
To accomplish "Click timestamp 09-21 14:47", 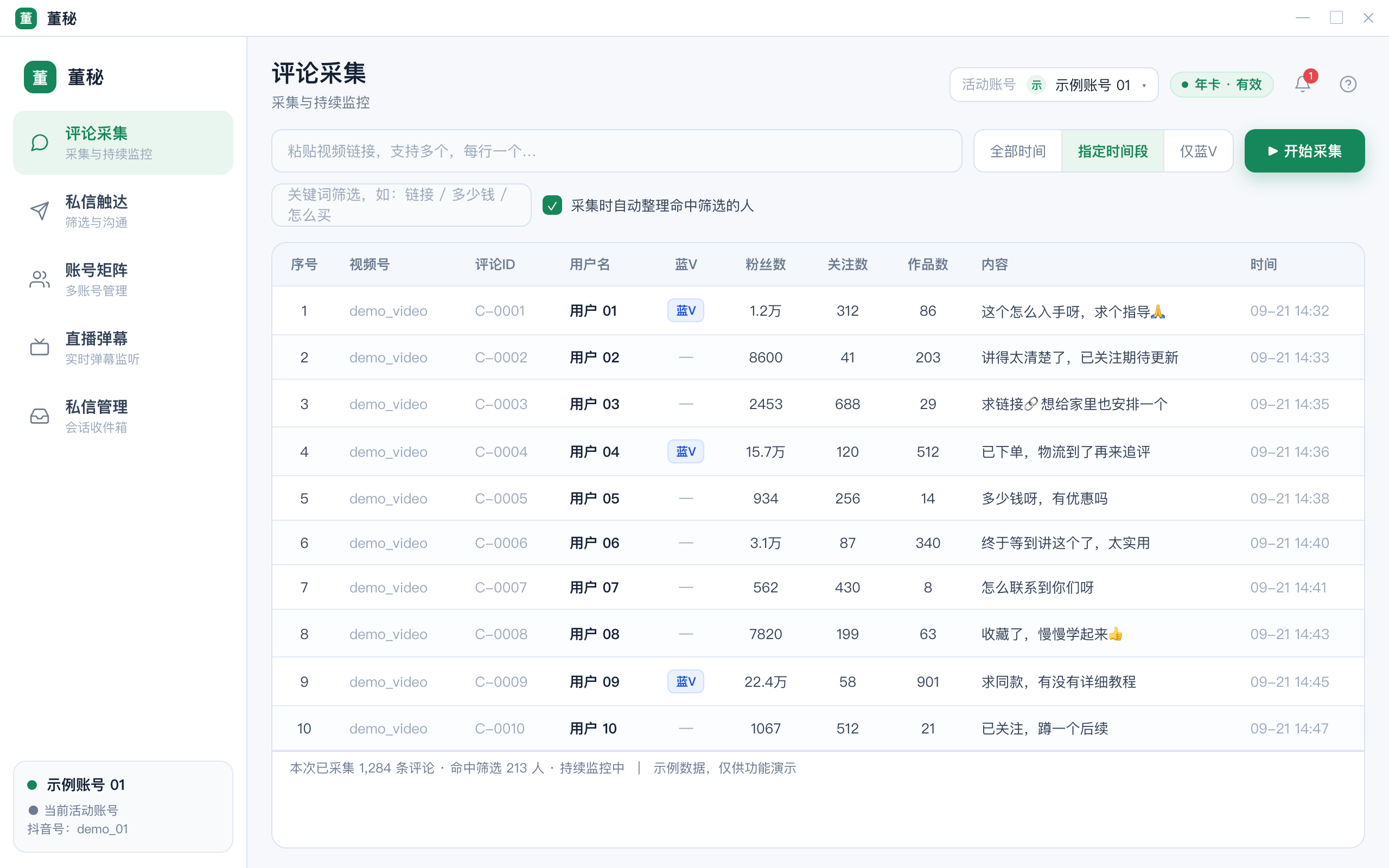I will [1289, 729].
